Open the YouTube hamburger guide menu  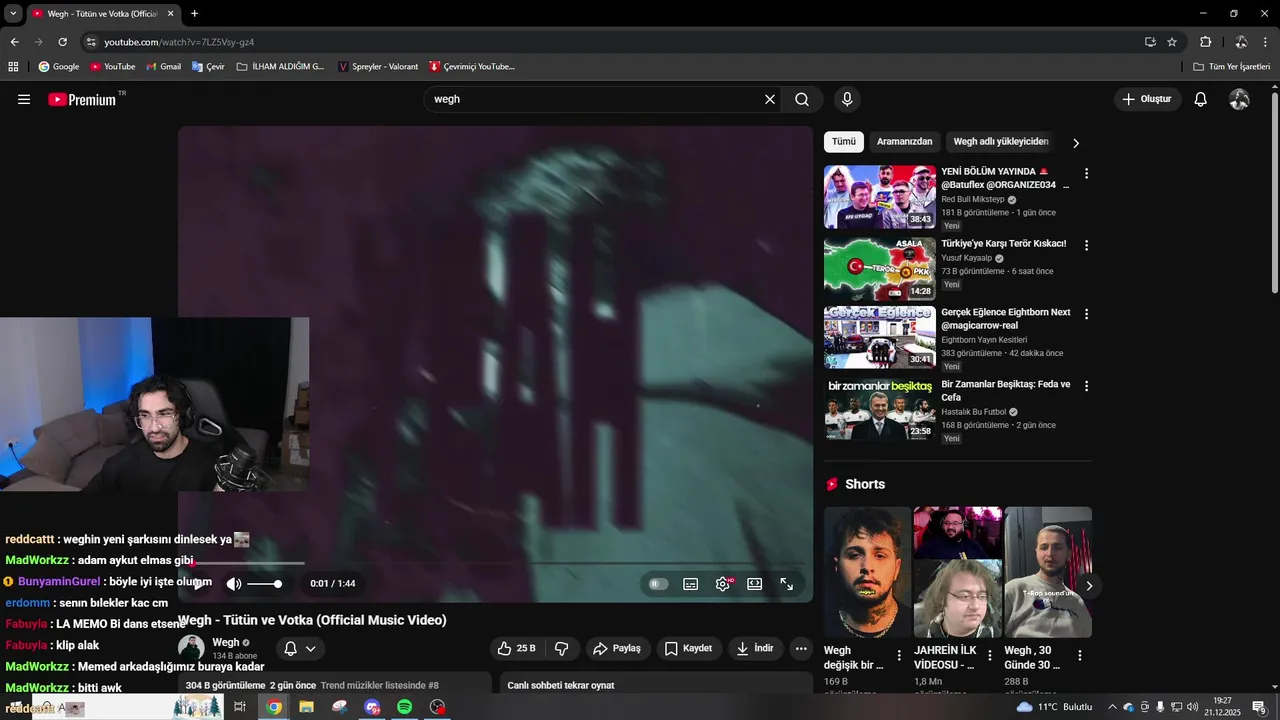24,99
